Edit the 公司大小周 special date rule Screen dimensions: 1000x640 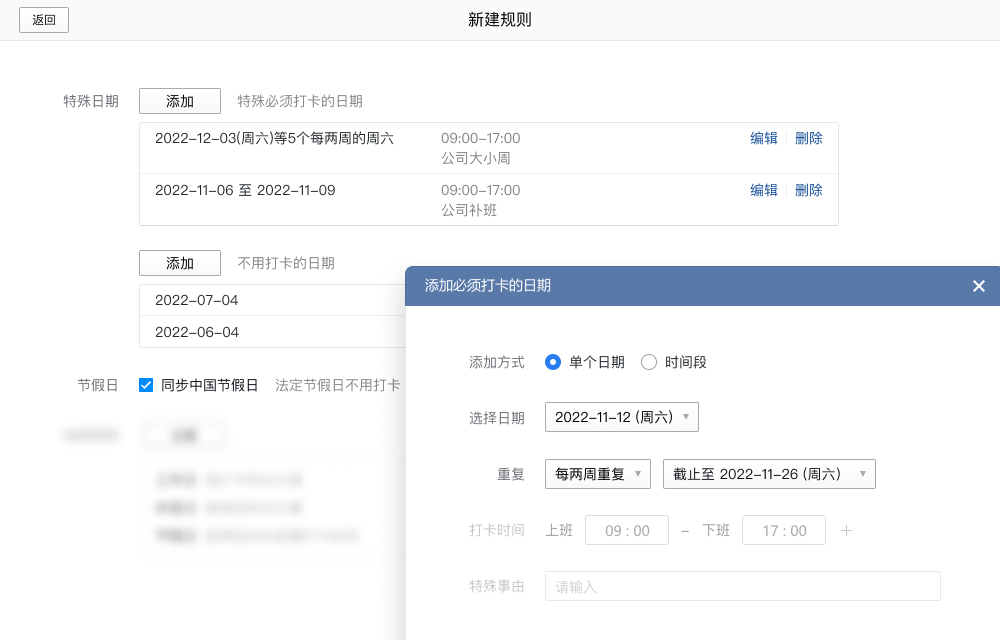[763, 138]
